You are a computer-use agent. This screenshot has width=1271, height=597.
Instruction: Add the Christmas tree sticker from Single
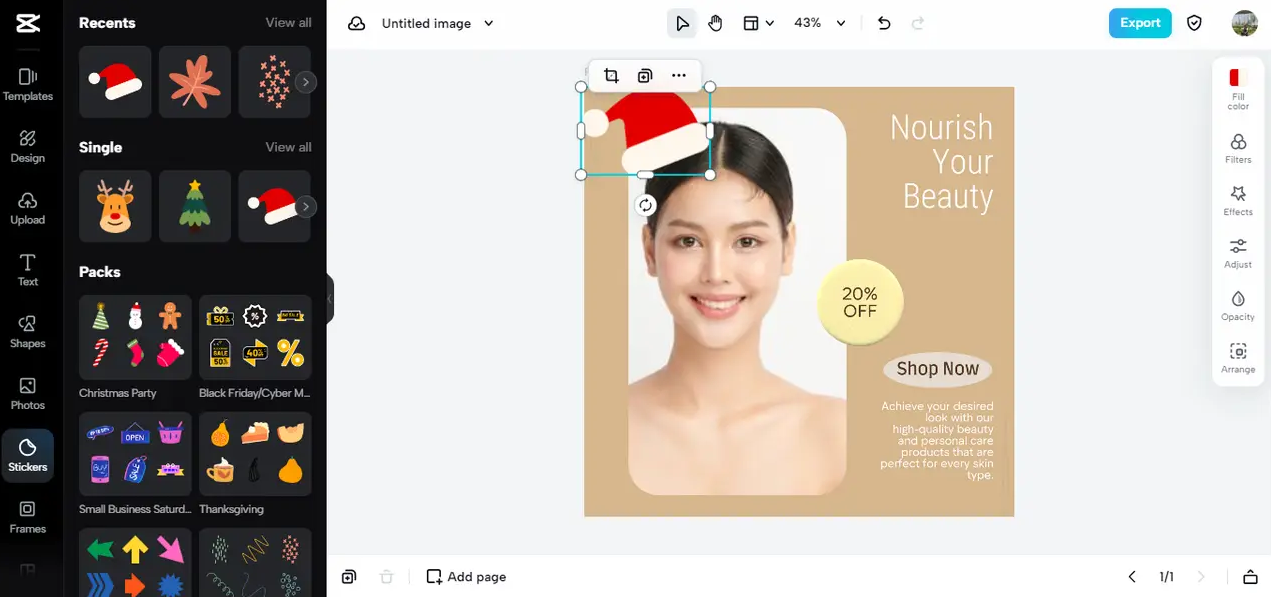195,206
